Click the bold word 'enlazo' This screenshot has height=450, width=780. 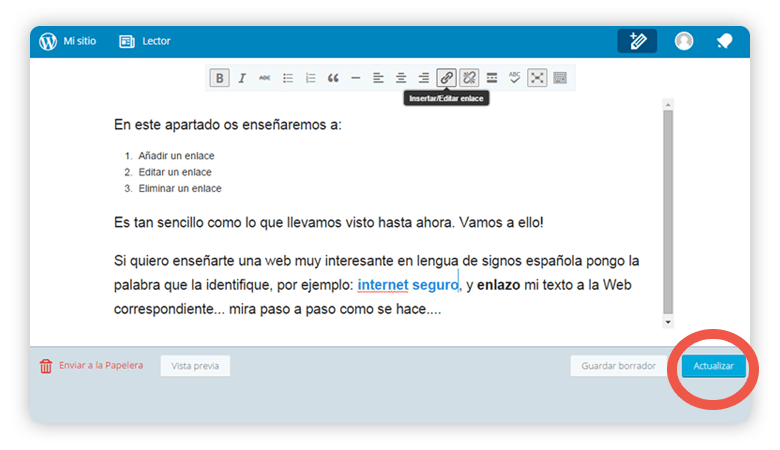point(498,285)
